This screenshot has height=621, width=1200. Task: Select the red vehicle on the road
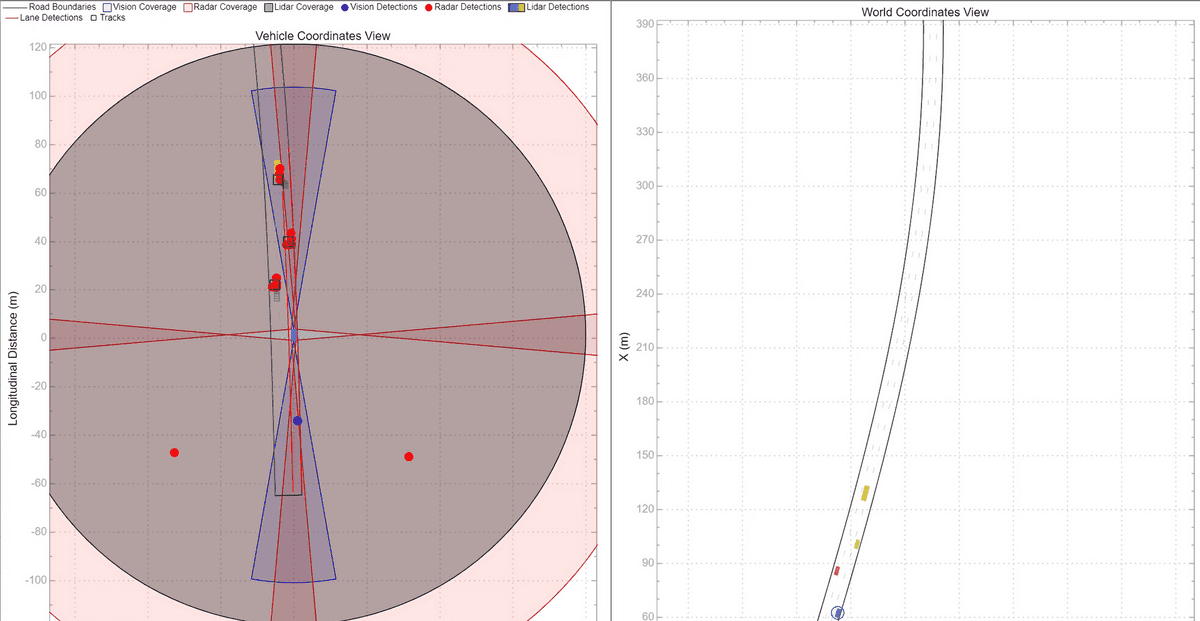(837, 571)
